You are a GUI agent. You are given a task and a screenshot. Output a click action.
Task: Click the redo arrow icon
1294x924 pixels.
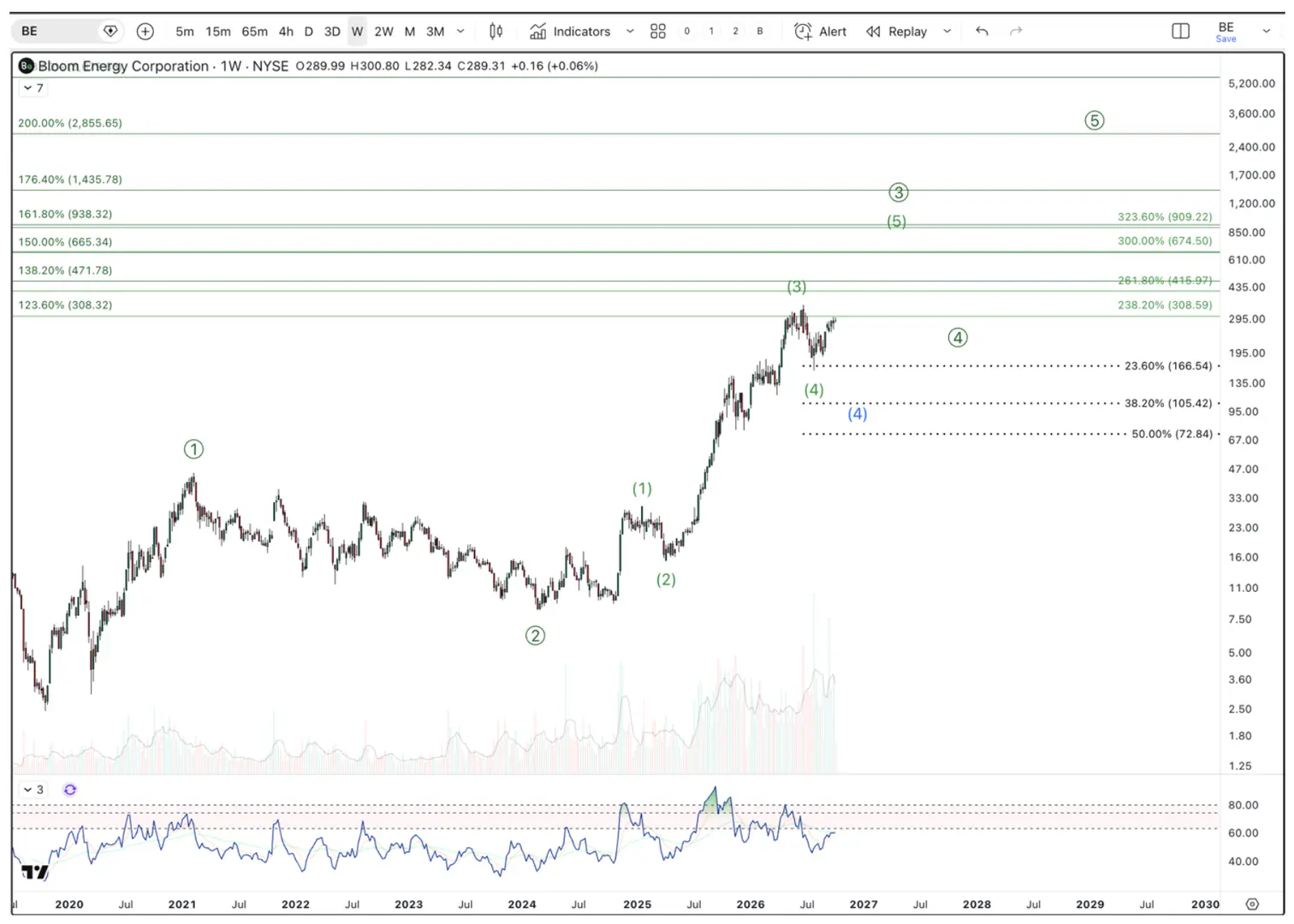click(x=1016, y=32)
